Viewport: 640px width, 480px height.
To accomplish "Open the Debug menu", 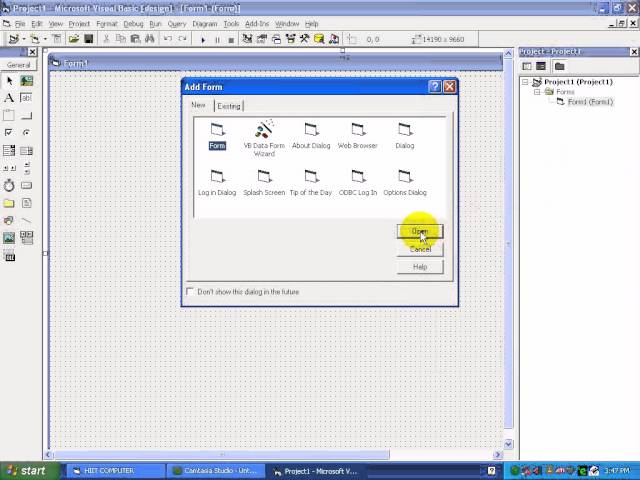I will coord(133,24).
